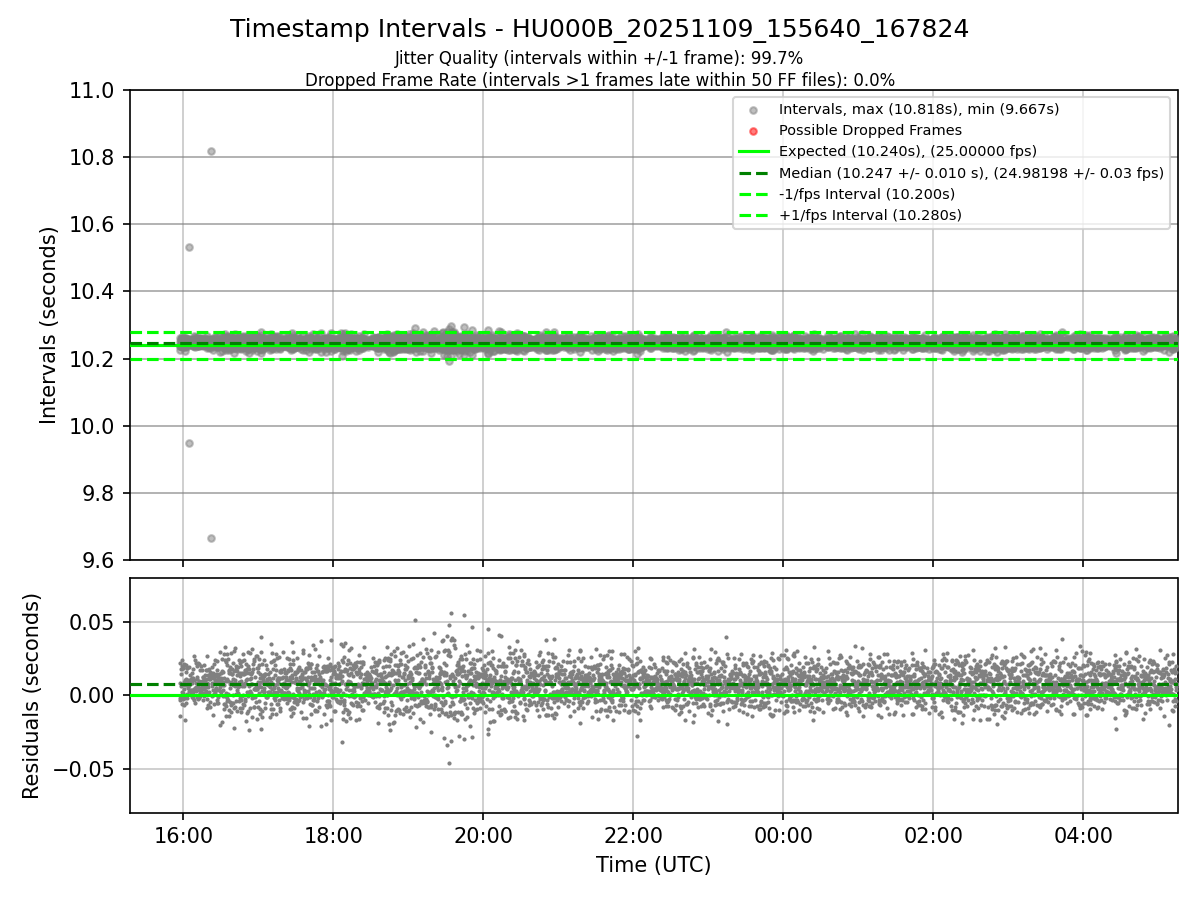Click the 22:00 time tick label
1200x900 pixels.
tap(633, 834)
